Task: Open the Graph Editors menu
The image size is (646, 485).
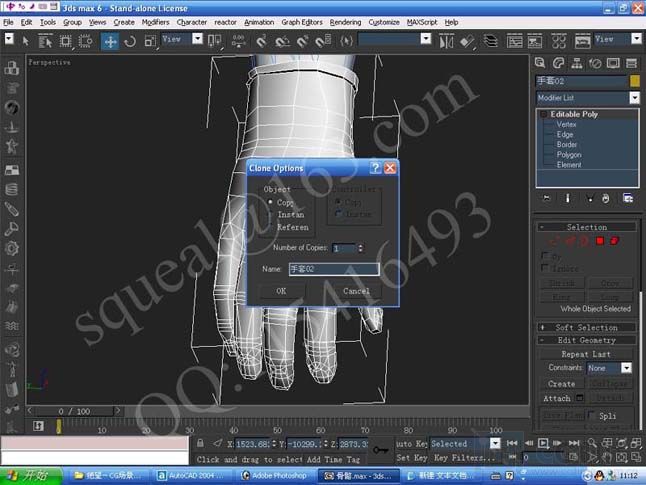Action: coord(302,22)
